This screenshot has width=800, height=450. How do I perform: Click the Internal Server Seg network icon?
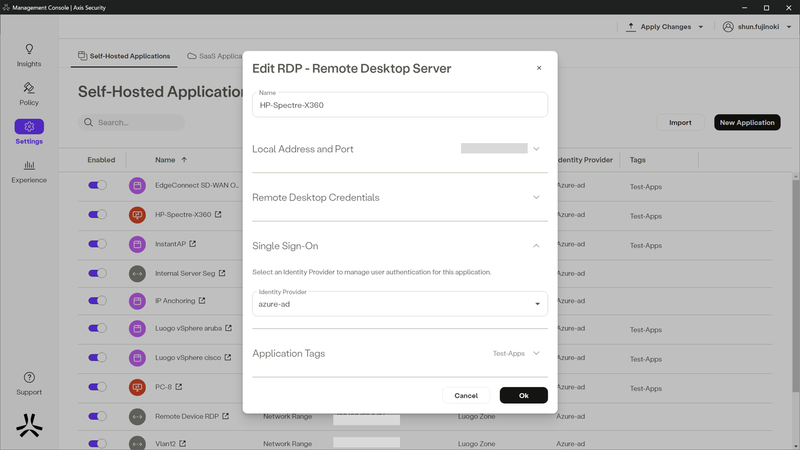pos(137,273)
